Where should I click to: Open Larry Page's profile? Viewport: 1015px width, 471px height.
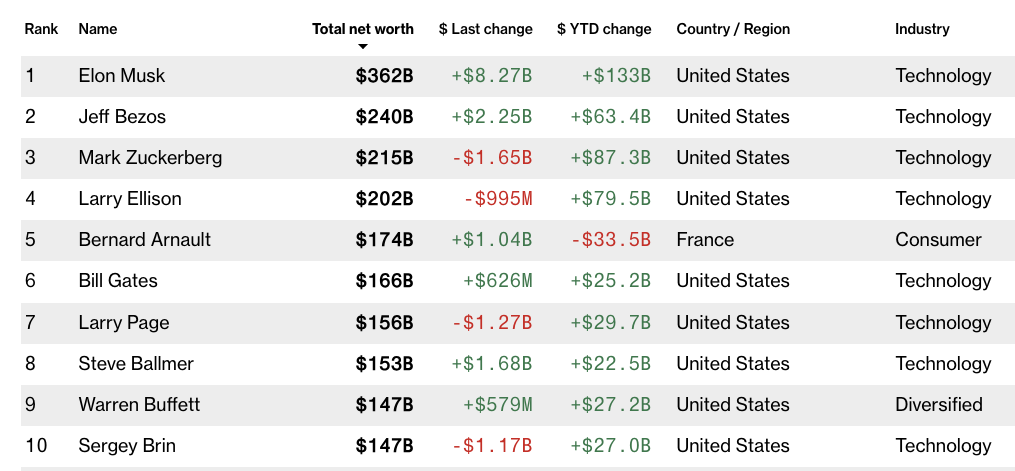pyautogui.click(x=124, y=322)
